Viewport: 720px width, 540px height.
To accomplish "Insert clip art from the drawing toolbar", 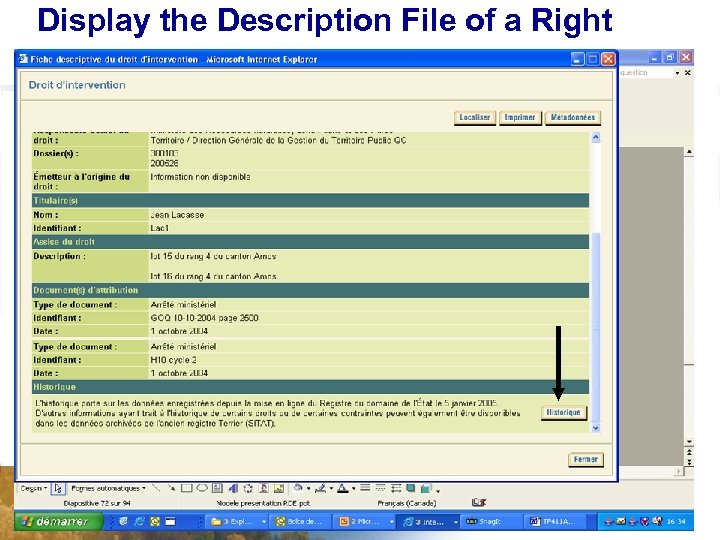I will pos(264,488).
